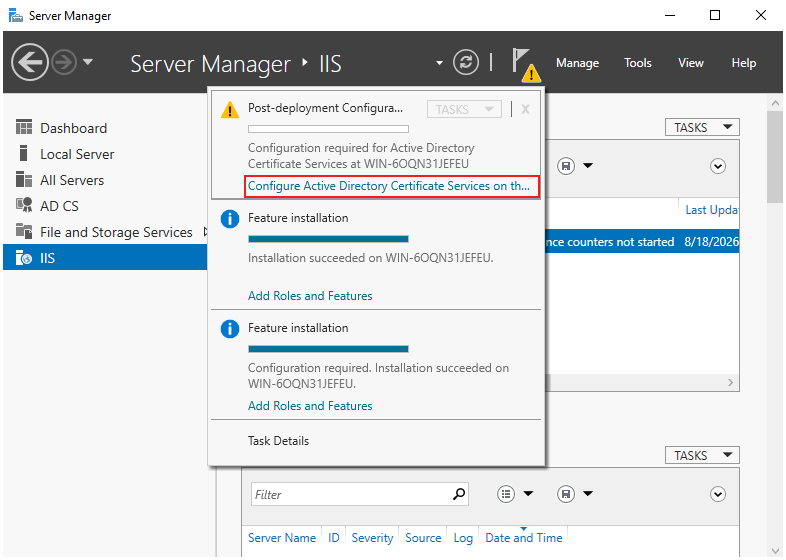786x560 pixels.
Task: Click the vertical scrollbar up arrow
Action: pyautogui.click(x=775, y=104)
